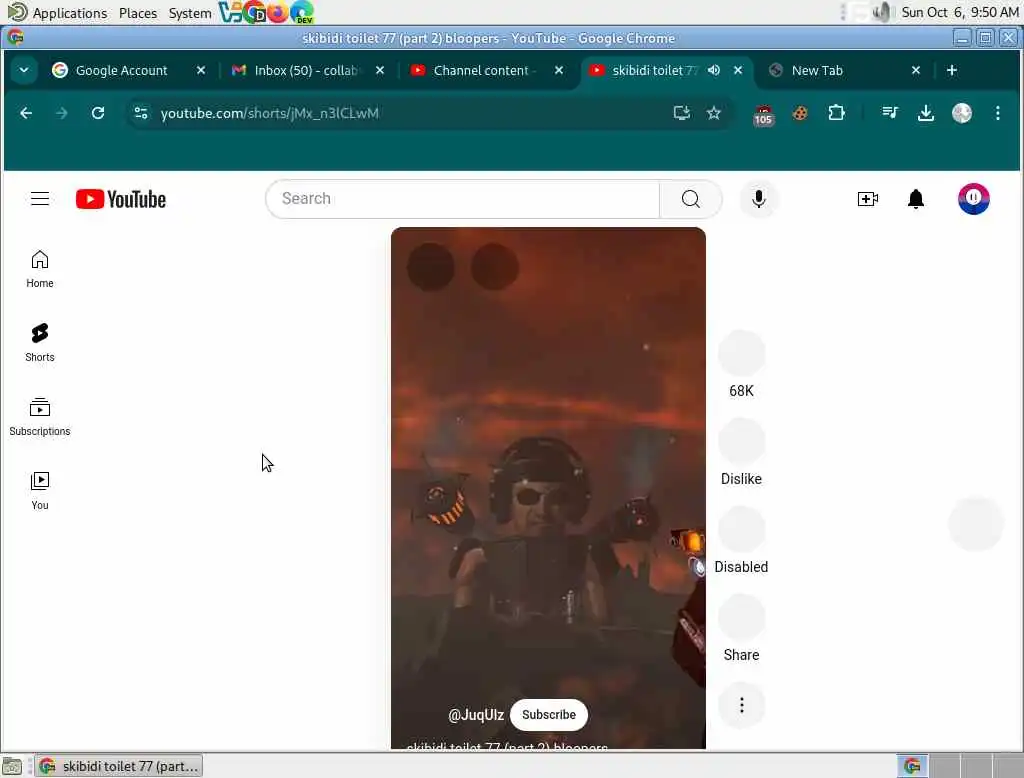Like the short showing 68K
Image resolution: width=1024 pixels, height=778 pixels.
click(x=741, y=353)
